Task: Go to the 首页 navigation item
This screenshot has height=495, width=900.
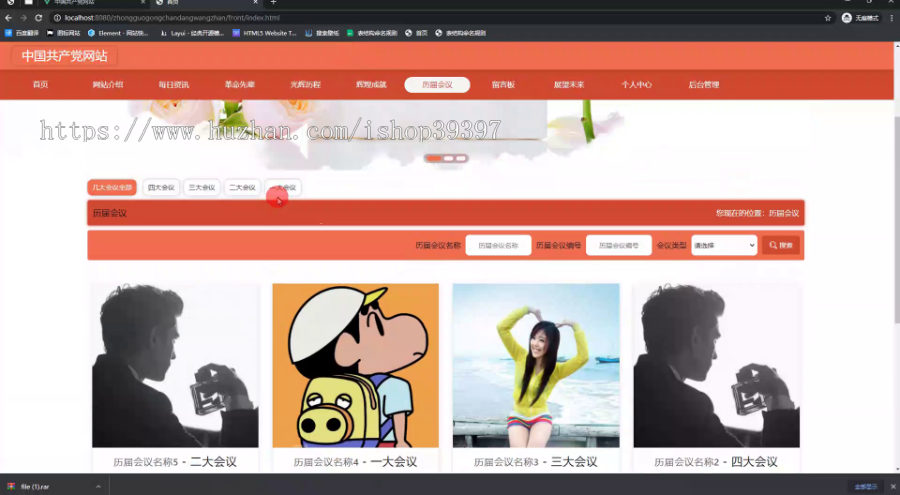Action: coord(40,84)
